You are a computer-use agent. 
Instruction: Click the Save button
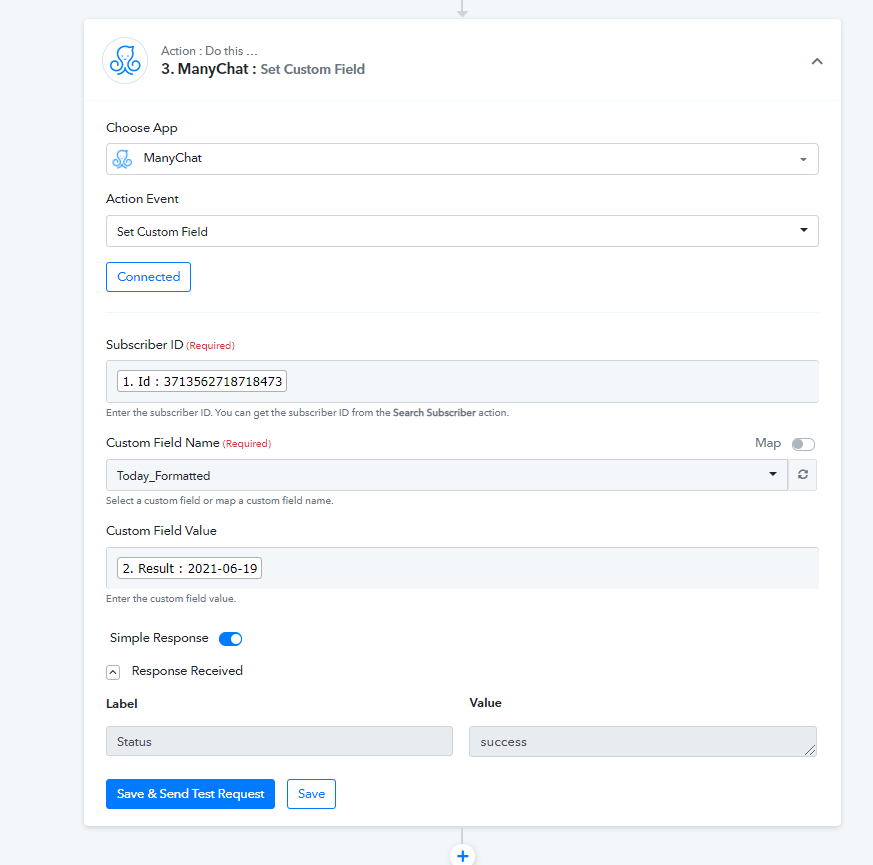311,794
